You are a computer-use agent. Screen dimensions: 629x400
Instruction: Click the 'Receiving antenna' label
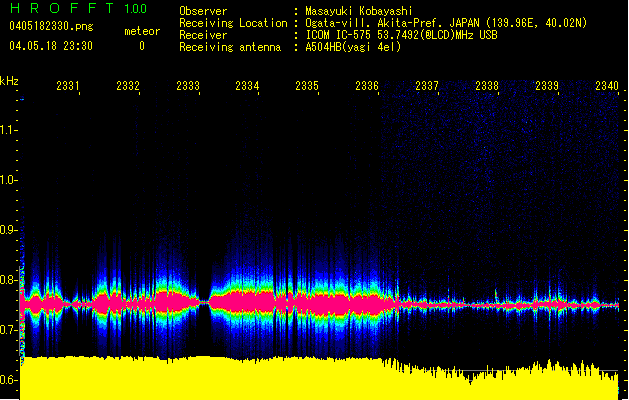(x=230, y=47)
